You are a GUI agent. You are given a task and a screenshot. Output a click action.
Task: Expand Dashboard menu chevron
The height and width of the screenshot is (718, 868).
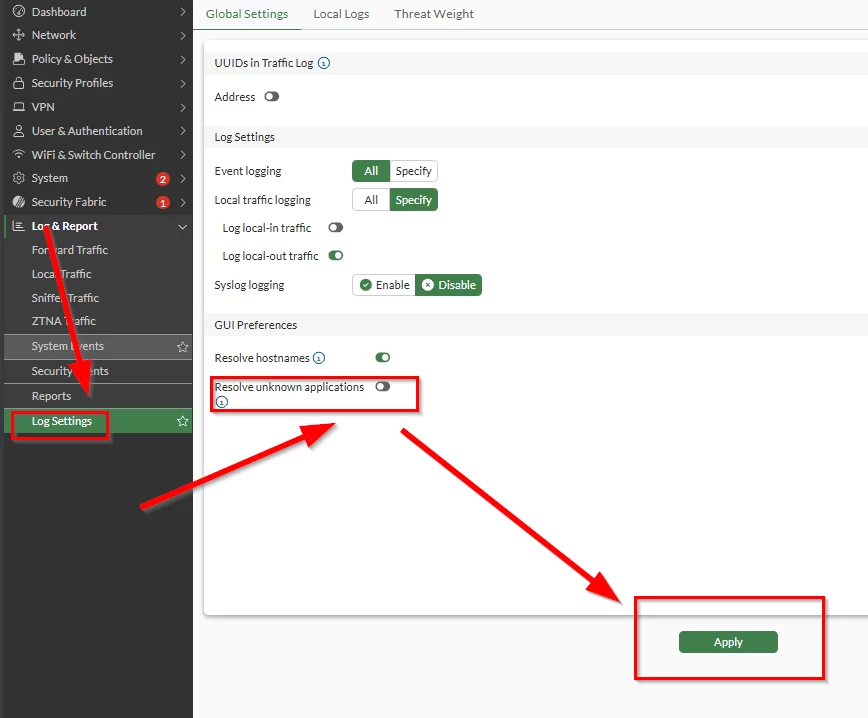pos(183,12)
